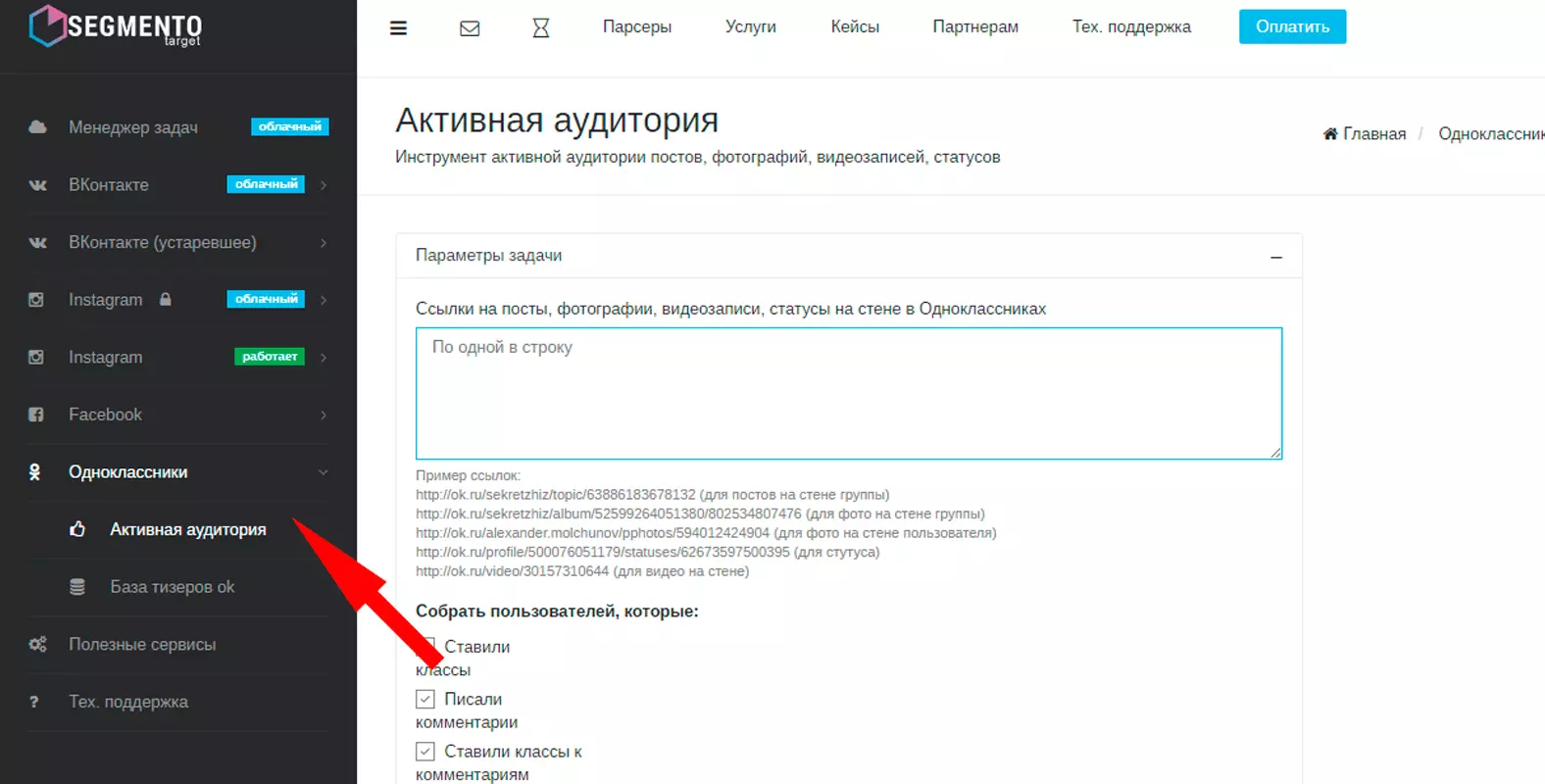Open the Услуги menu

[x=751, y=27]
